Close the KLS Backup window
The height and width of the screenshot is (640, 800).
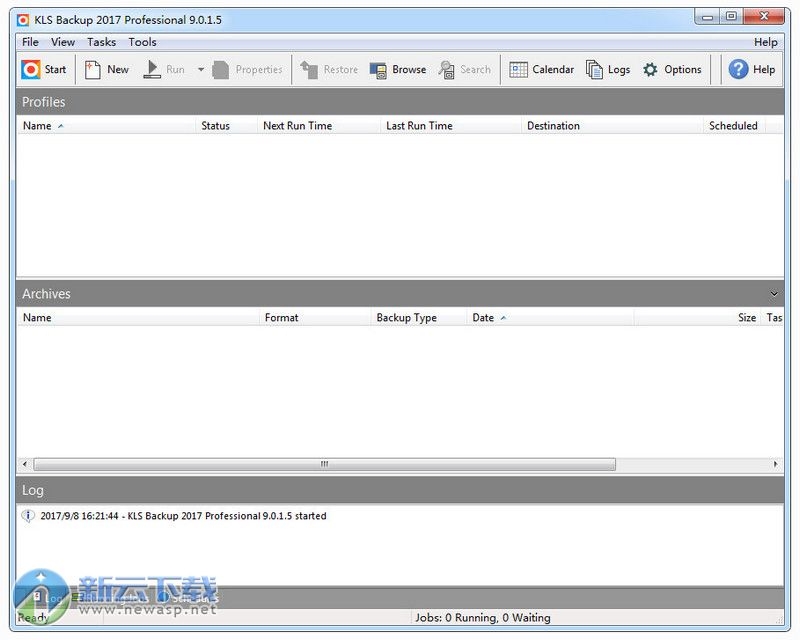pyautogui.click(x=764, y=17)
